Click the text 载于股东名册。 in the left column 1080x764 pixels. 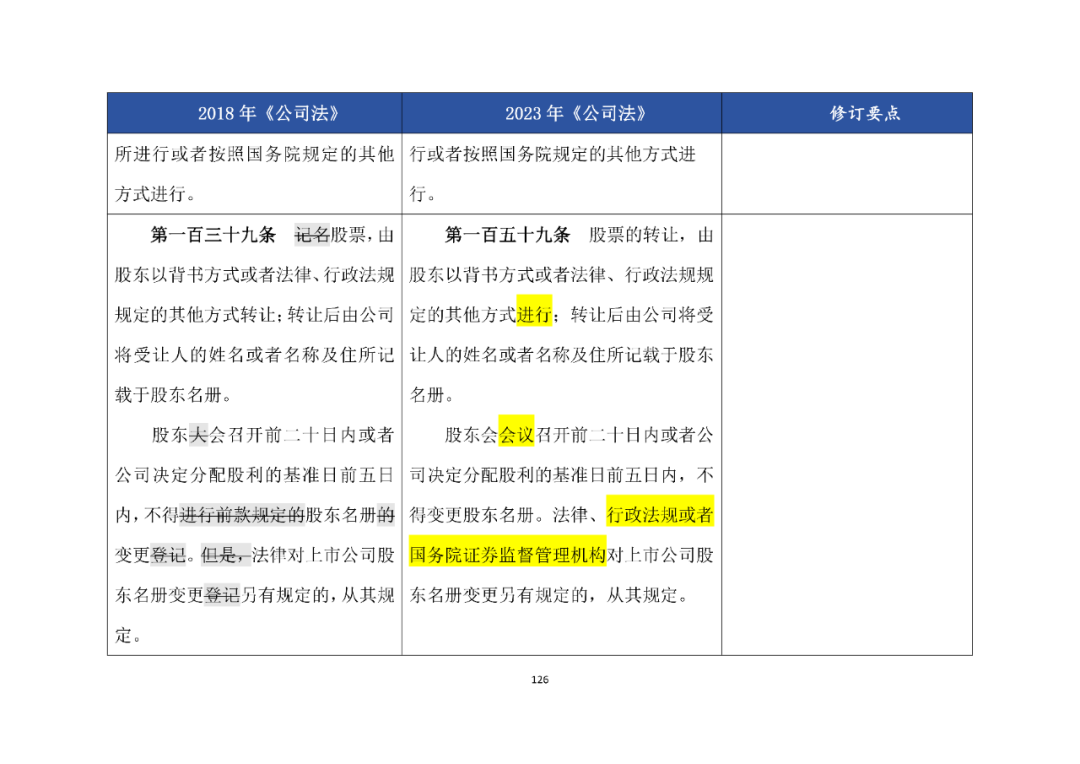point(175,395)
